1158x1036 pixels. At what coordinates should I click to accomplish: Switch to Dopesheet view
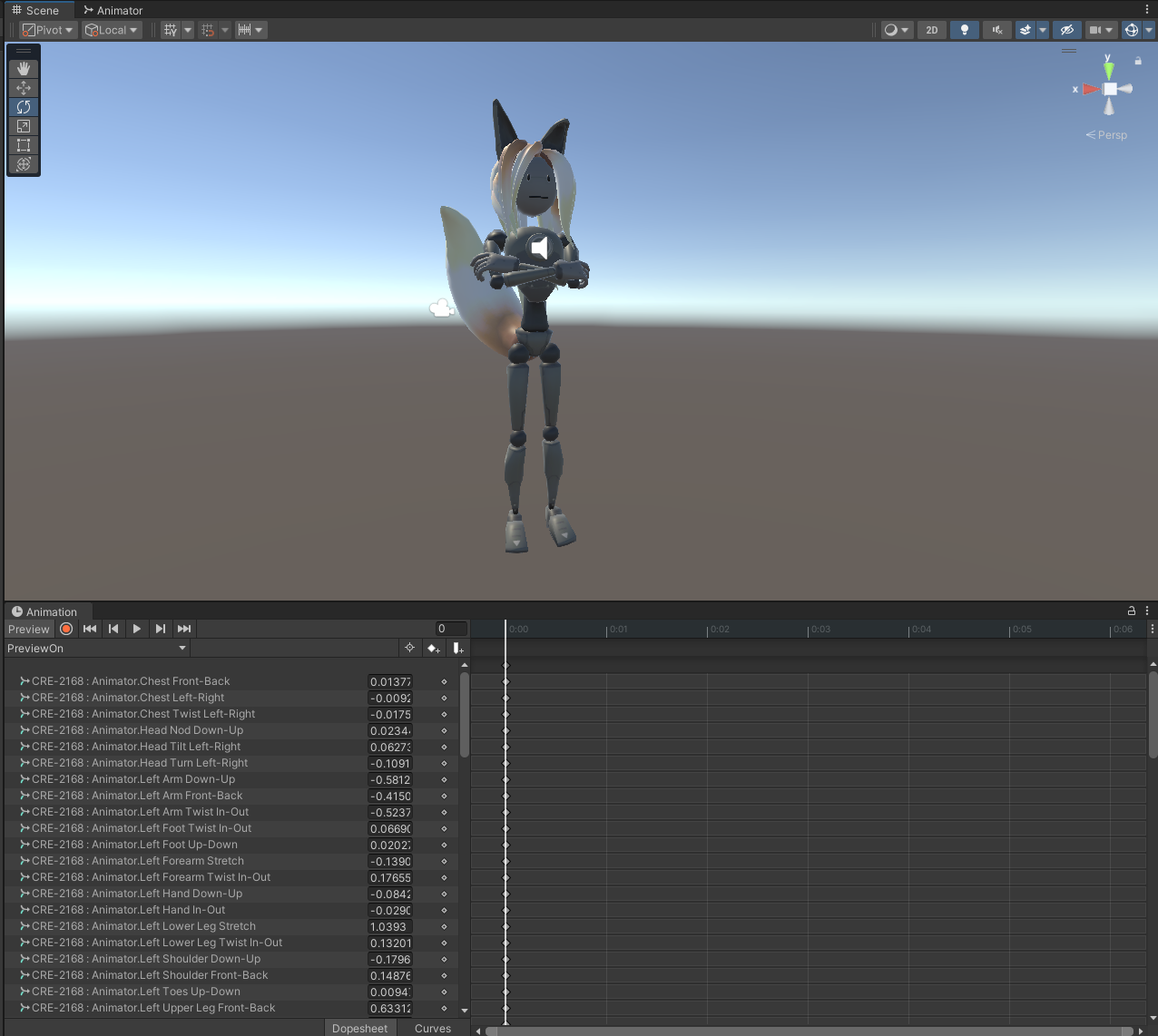[360, 1028]
